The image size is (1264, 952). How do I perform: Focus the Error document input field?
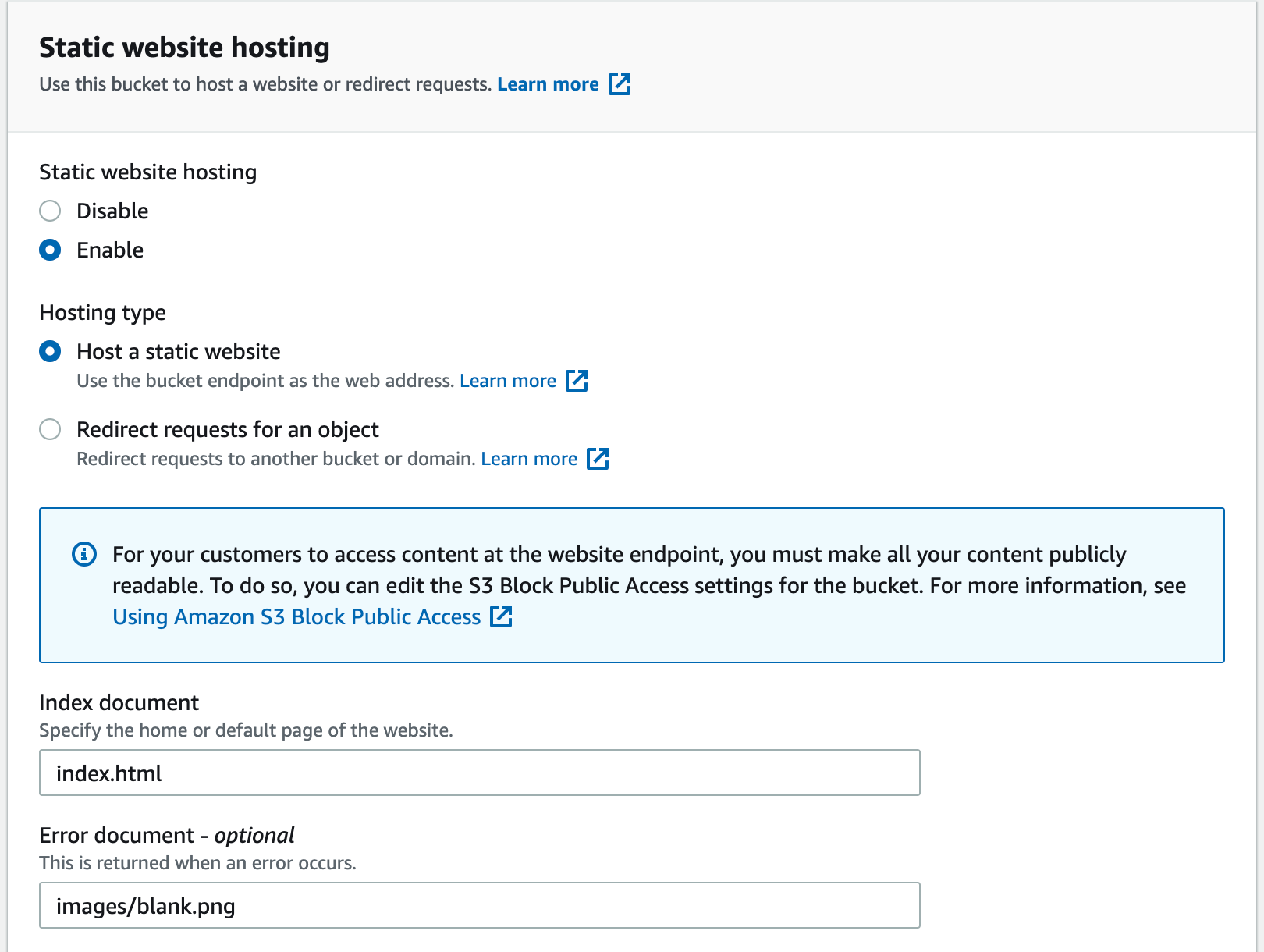pos(480,905)
